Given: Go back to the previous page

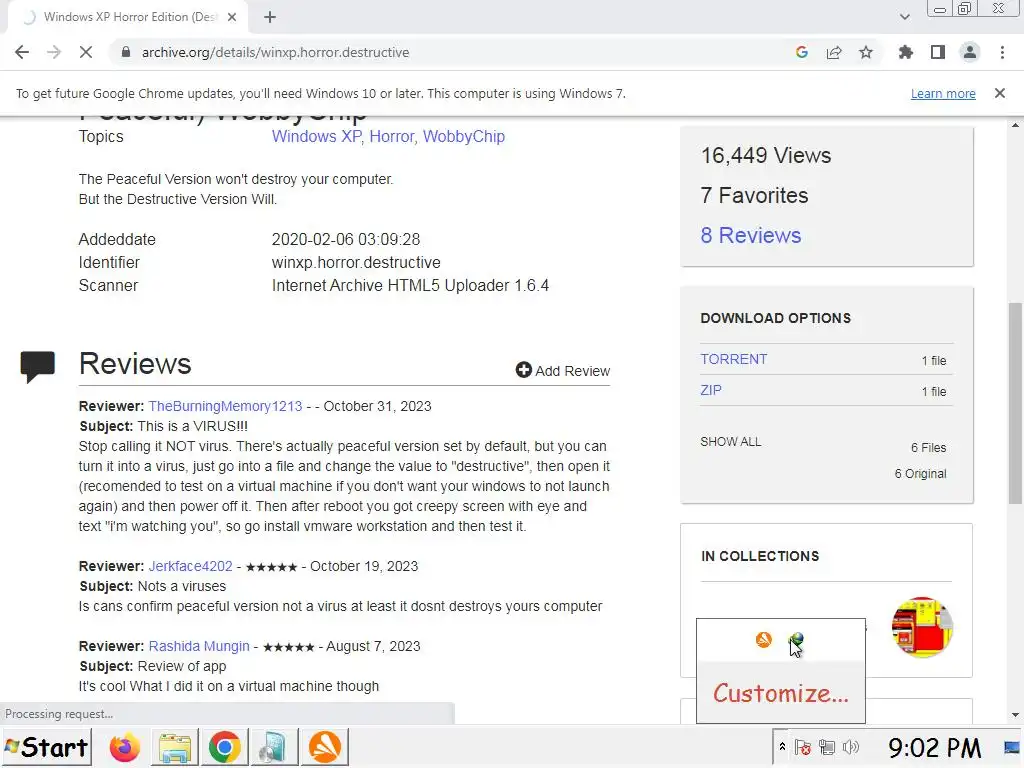Looking at the screenshot, I should [22, 52].
